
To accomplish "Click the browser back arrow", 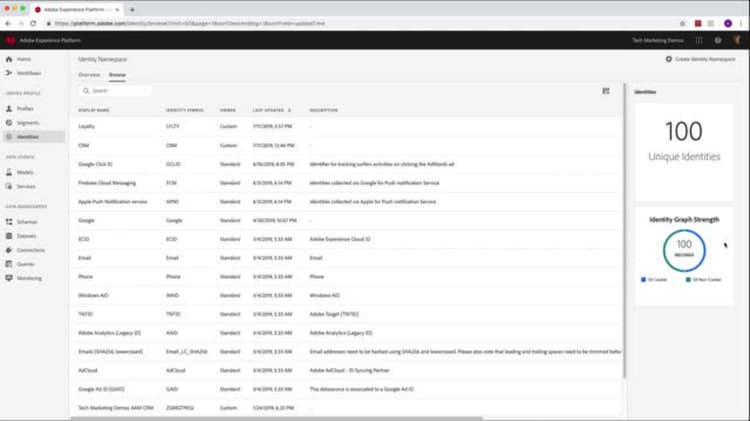I will [8, 23].
